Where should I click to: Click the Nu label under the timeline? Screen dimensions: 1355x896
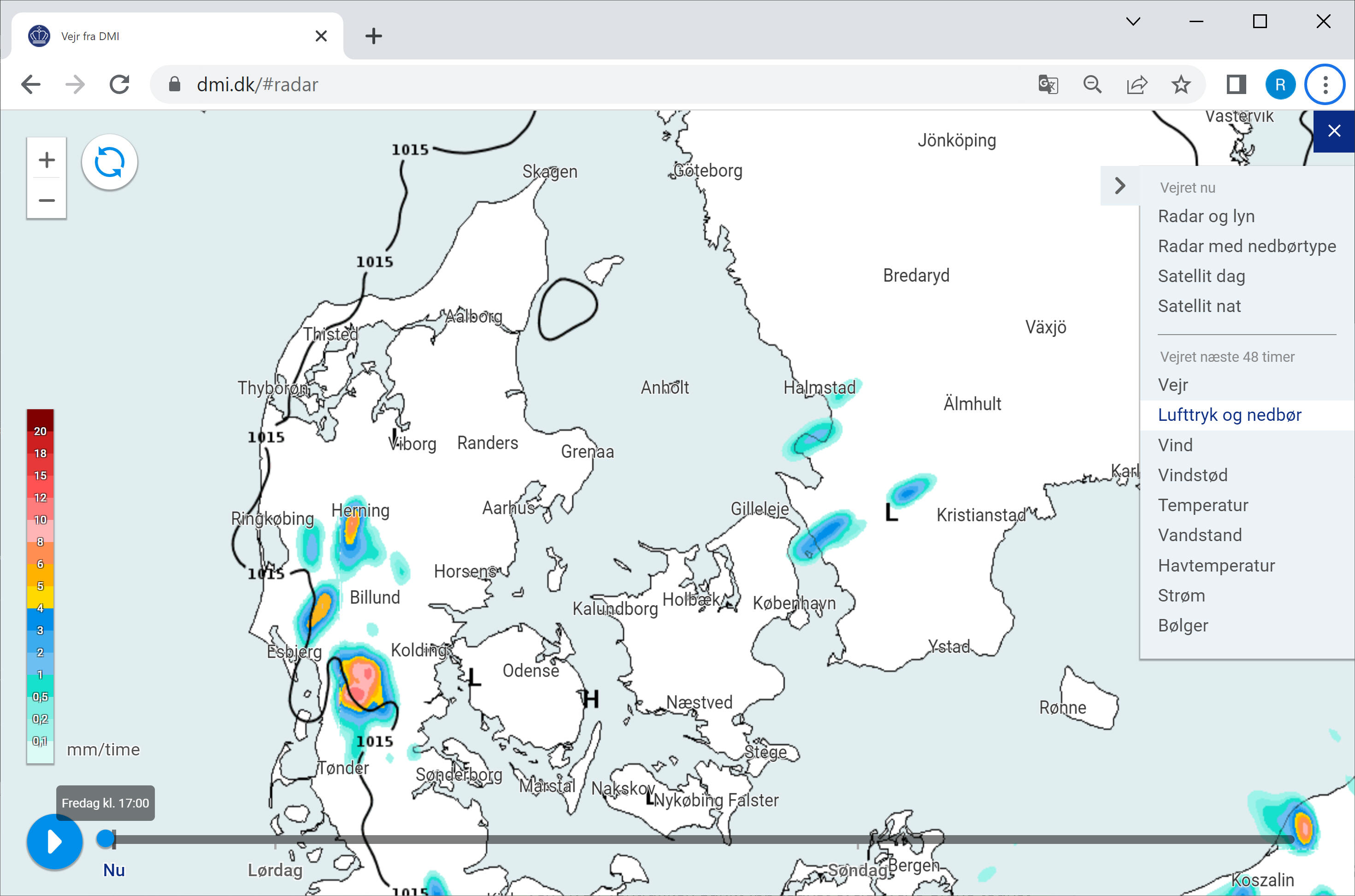114,870
